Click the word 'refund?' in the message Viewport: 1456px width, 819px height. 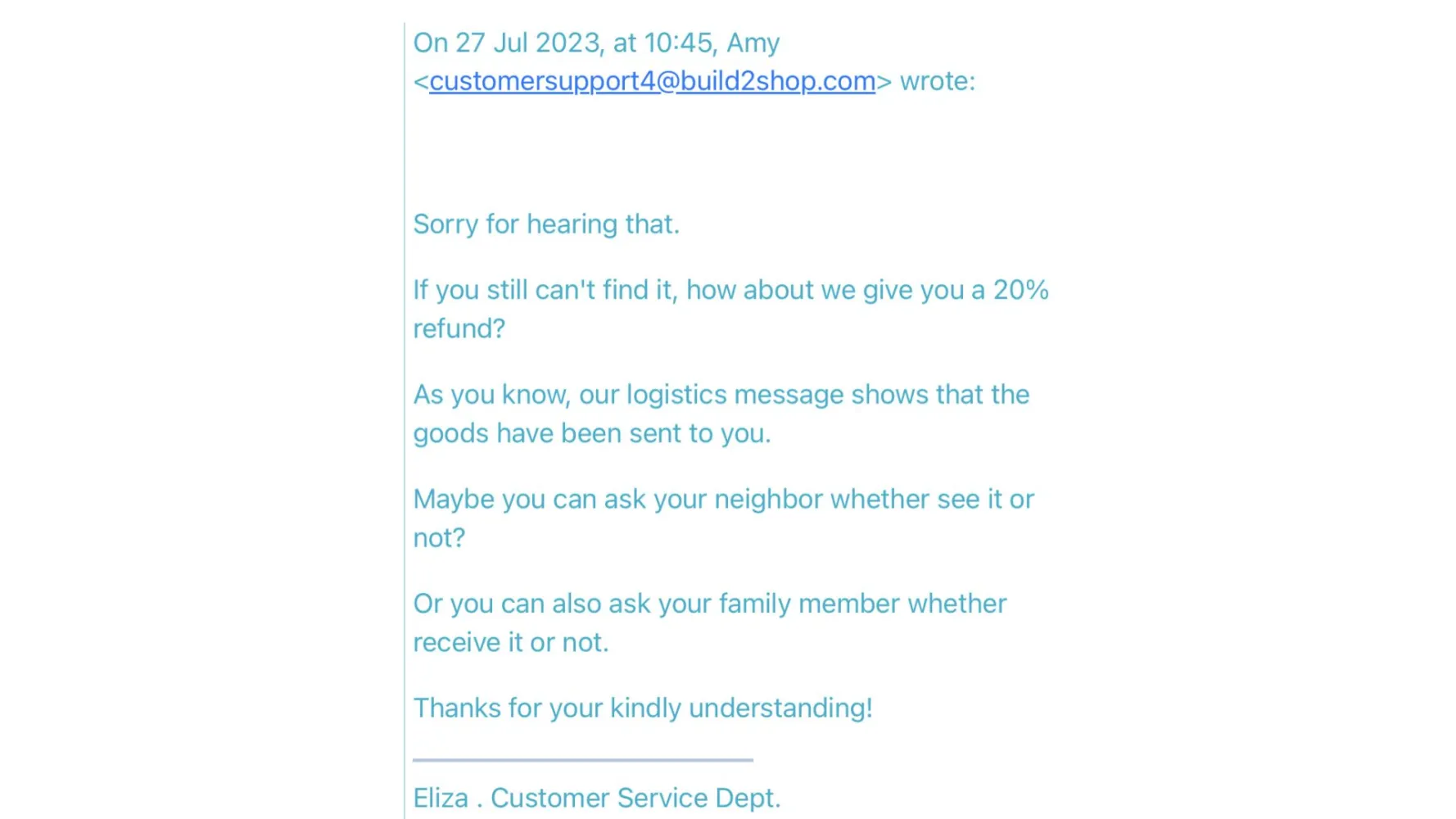459,328
